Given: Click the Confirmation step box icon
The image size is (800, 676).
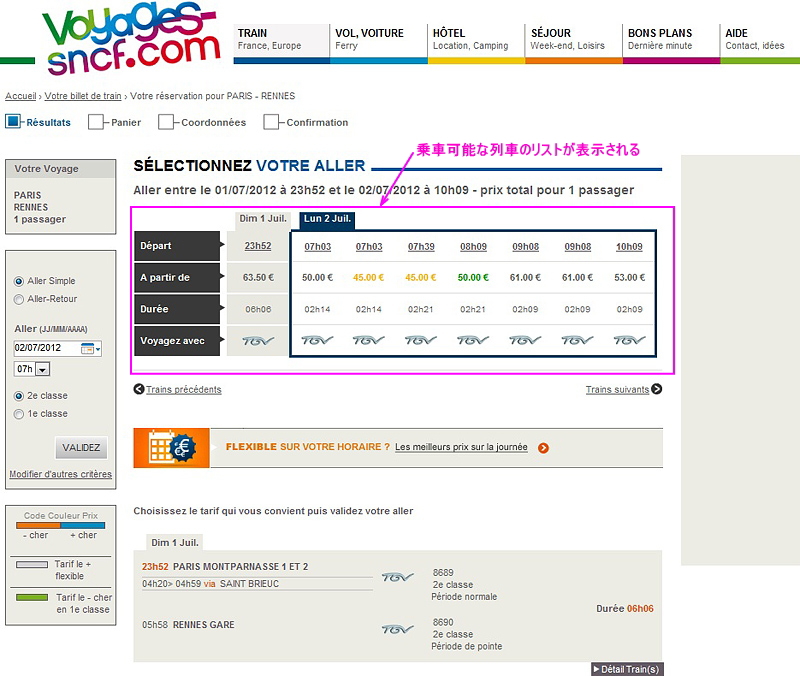Looking at the screenshot, I should pyautogui.click(x=271, y=122).
